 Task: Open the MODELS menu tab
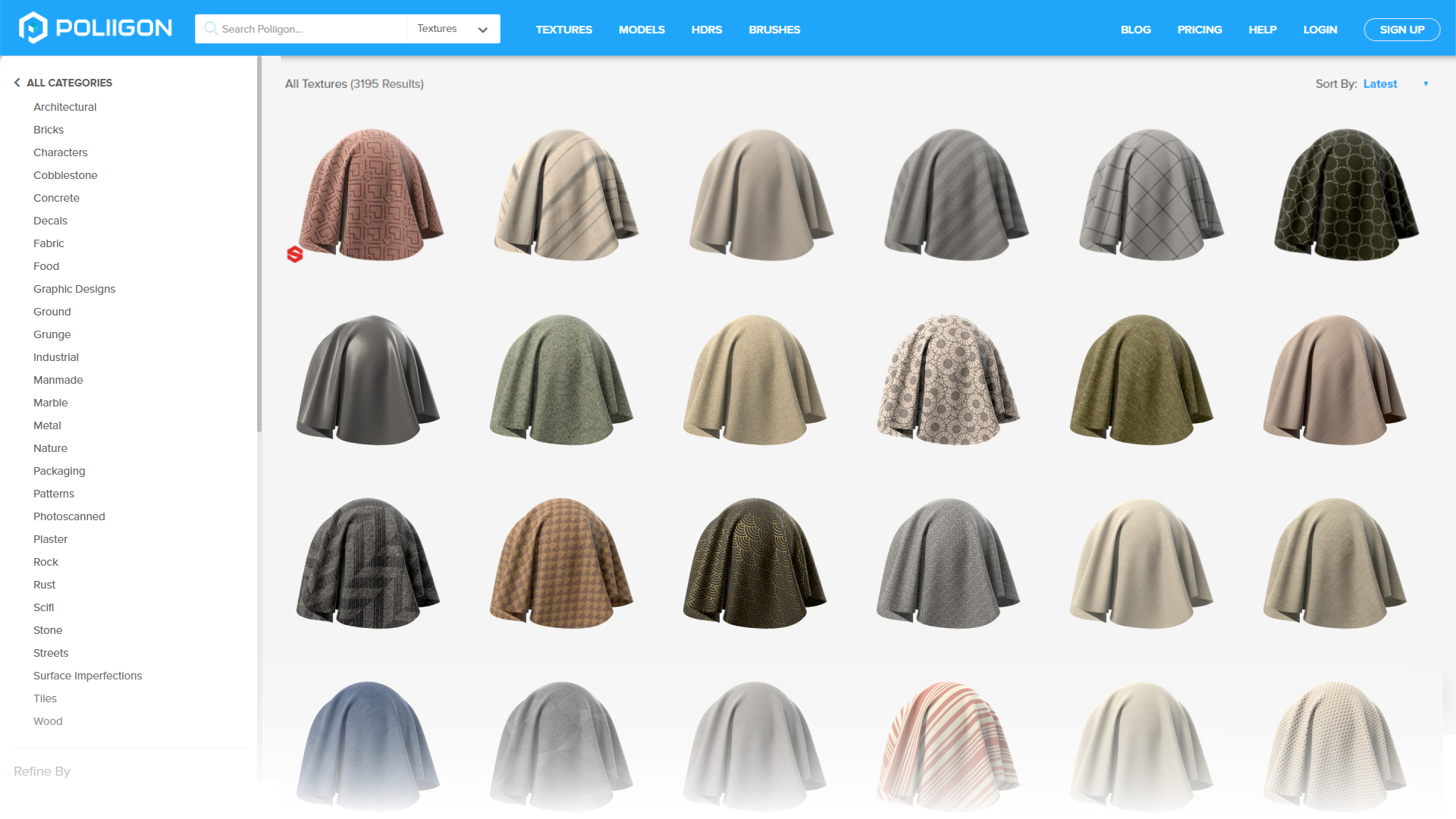642,30
